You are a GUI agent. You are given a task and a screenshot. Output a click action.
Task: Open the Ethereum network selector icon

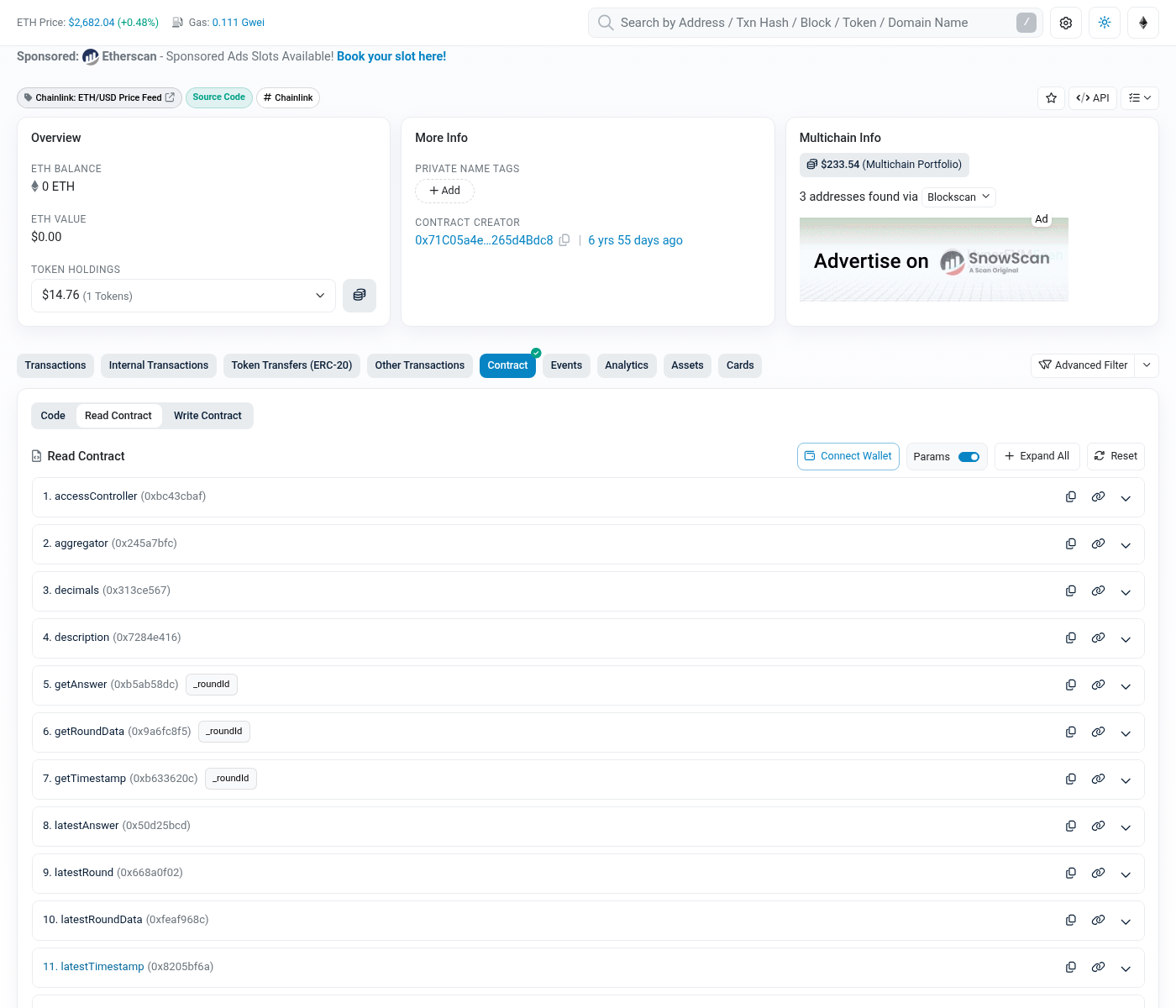click(1143, 23)
